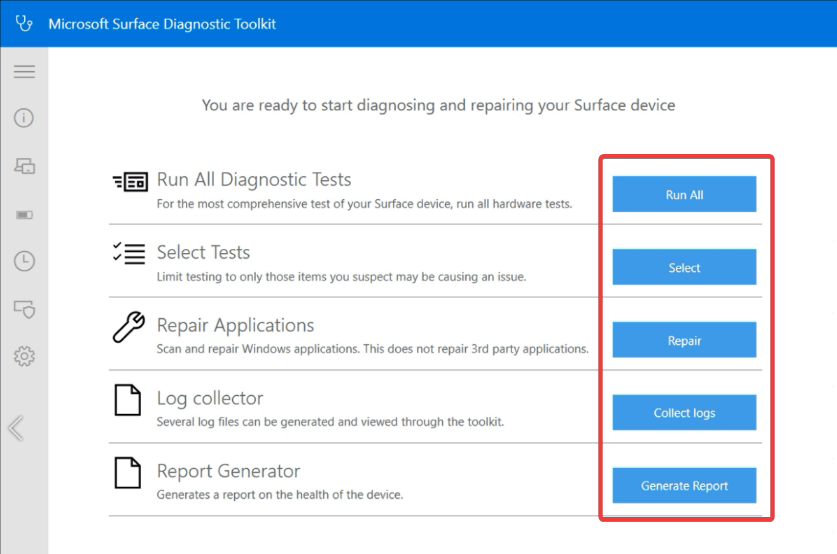Viewport: 837px width, 554px height.
Task: Click the Collect logs button
Action: tap(684, 413)
